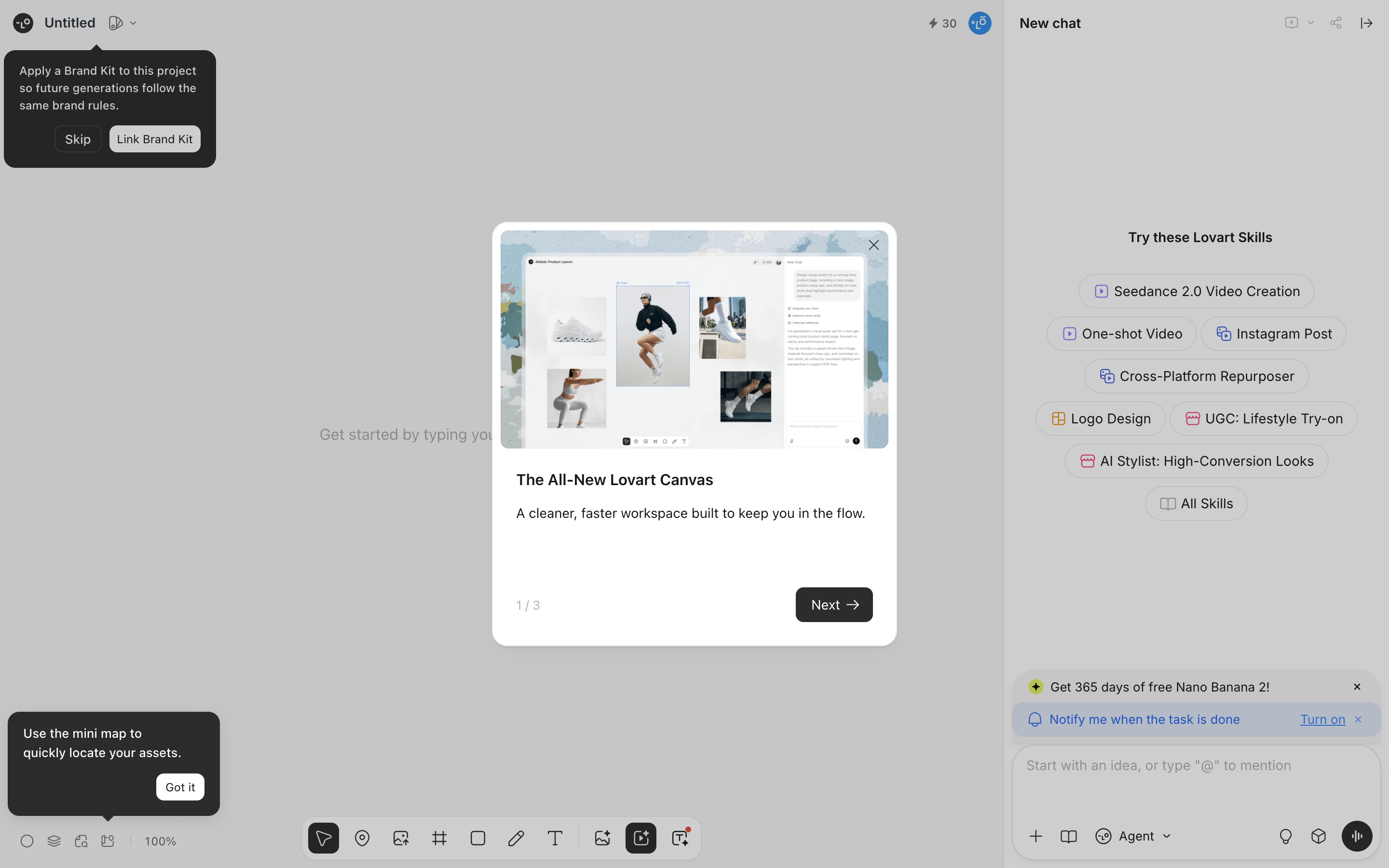Click the Untitled project title
The width and height of the screenshot is (1389, 868).
pyautogui.click(x=70, y=23)
